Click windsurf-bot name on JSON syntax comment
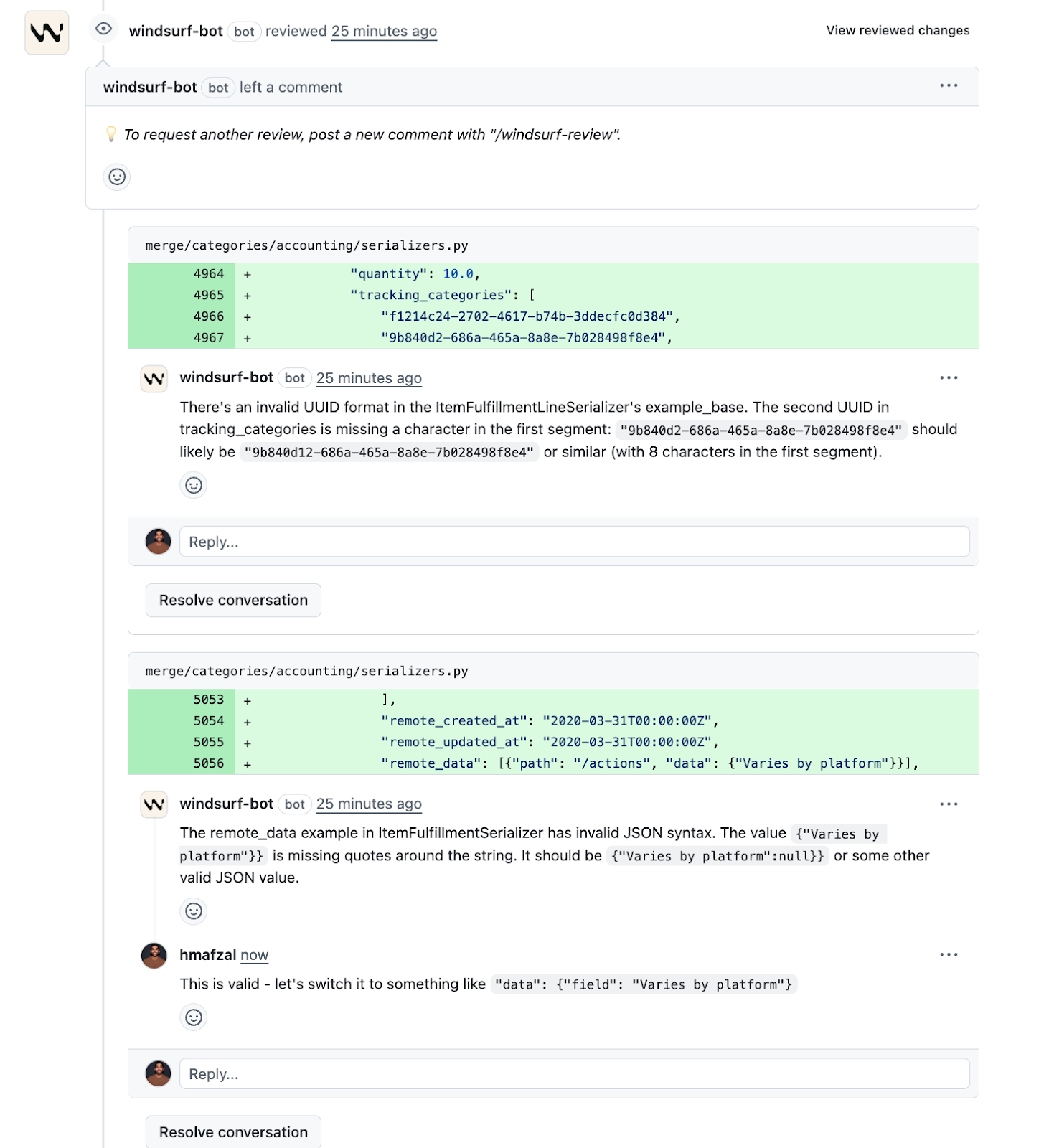Screen dimensions: 1049x1148 click(x=227, y=804)
